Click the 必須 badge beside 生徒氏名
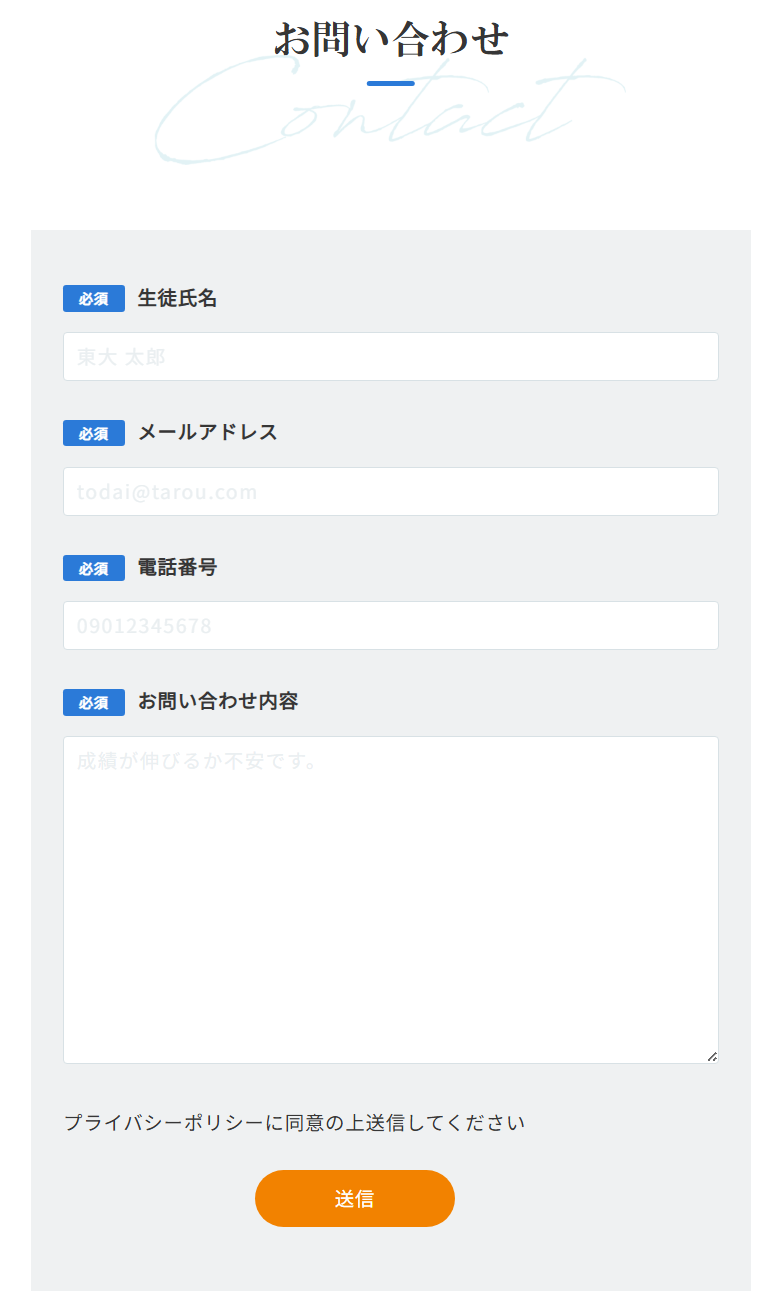Image resolution: width=782 pixels, height=1316 pixels. pyautogui.click(x=94, y=299)
